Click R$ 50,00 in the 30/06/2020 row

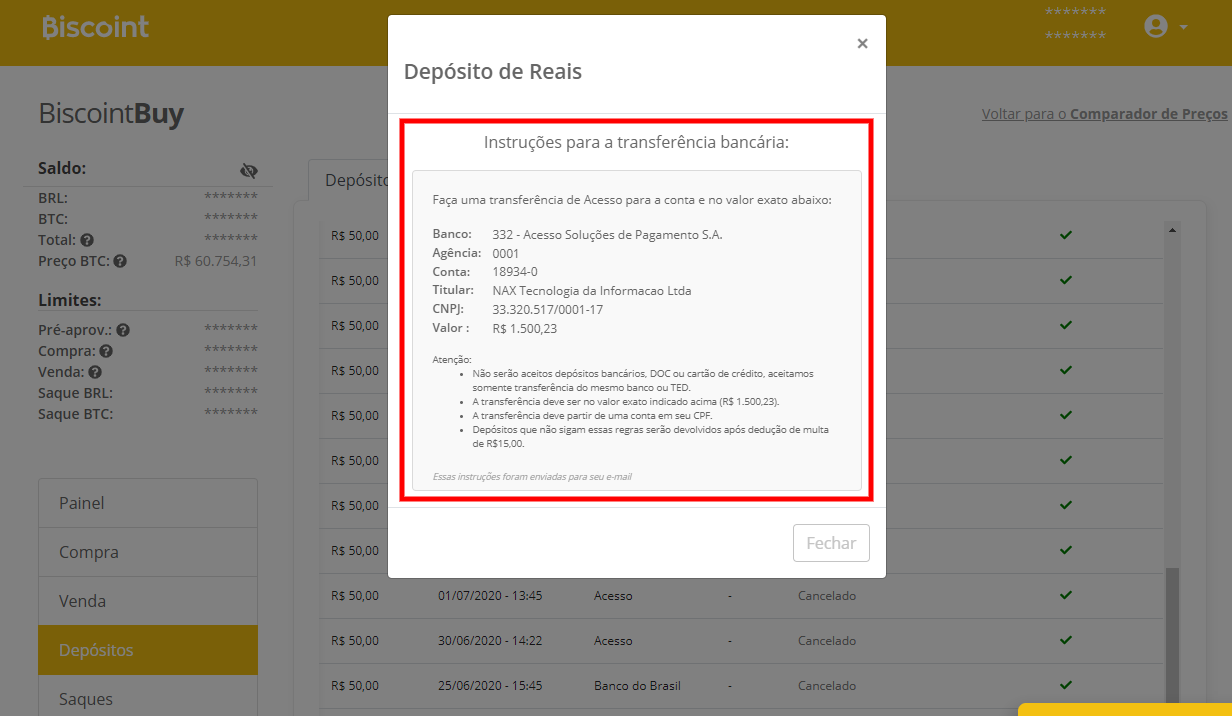click(355, 641)
